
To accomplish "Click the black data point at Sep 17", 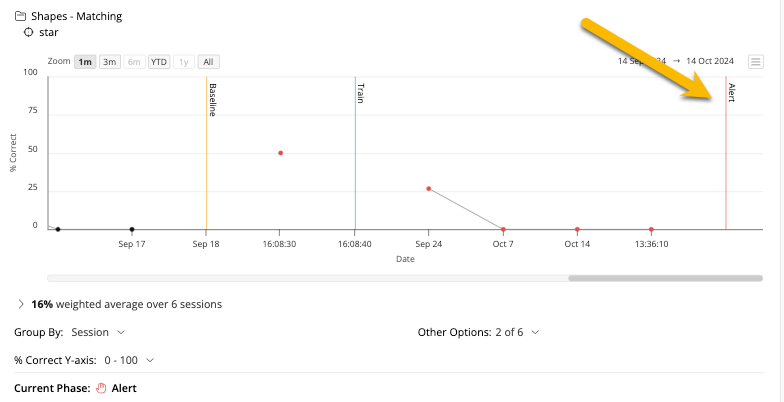I will (x=132, y=229).
